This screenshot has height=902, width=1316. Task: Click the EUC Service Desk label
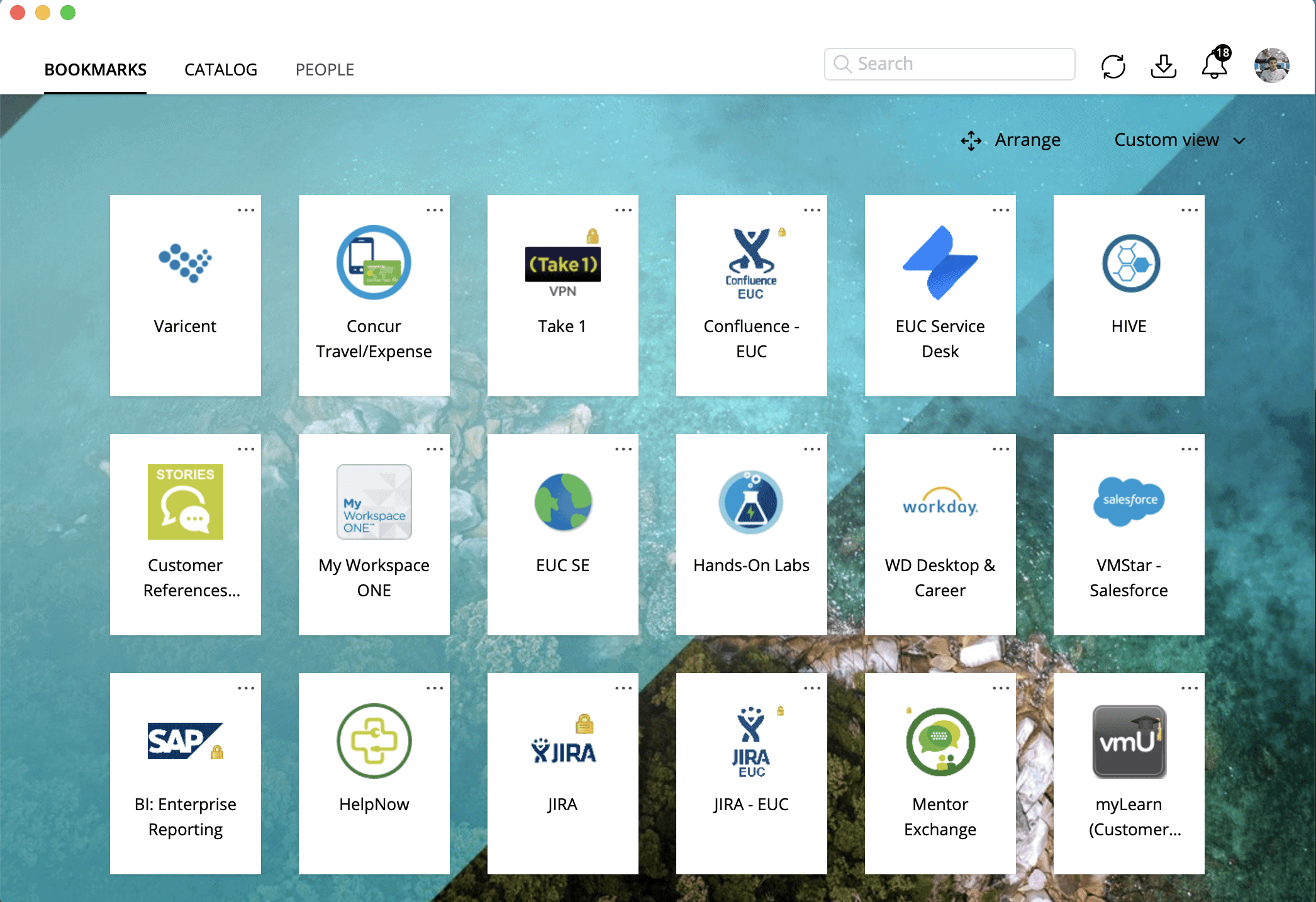coord(940,338)
